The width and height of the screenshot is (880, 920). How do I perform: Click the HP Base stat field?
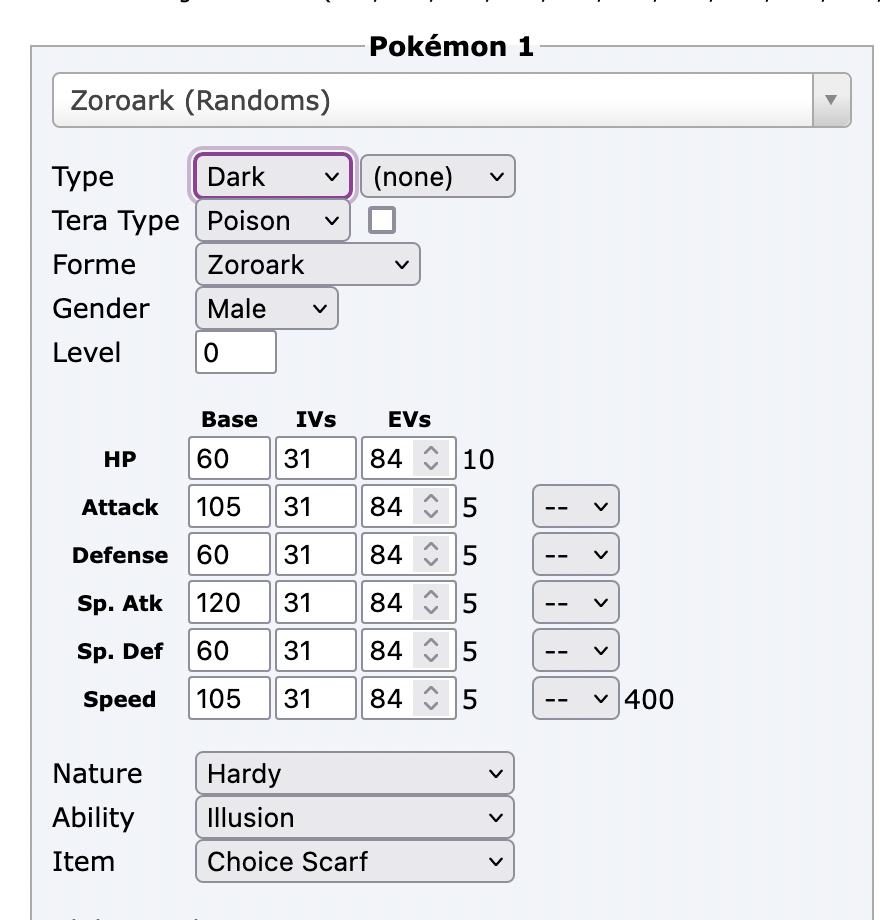[x=229, y=458]
